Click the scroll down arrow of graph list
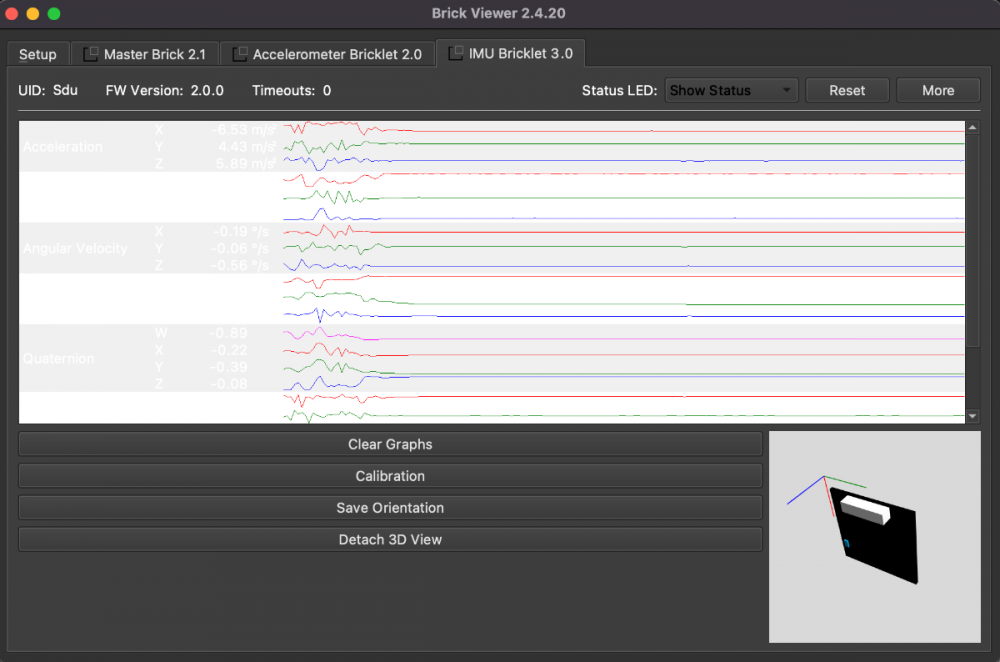 (x=973, y=415)
